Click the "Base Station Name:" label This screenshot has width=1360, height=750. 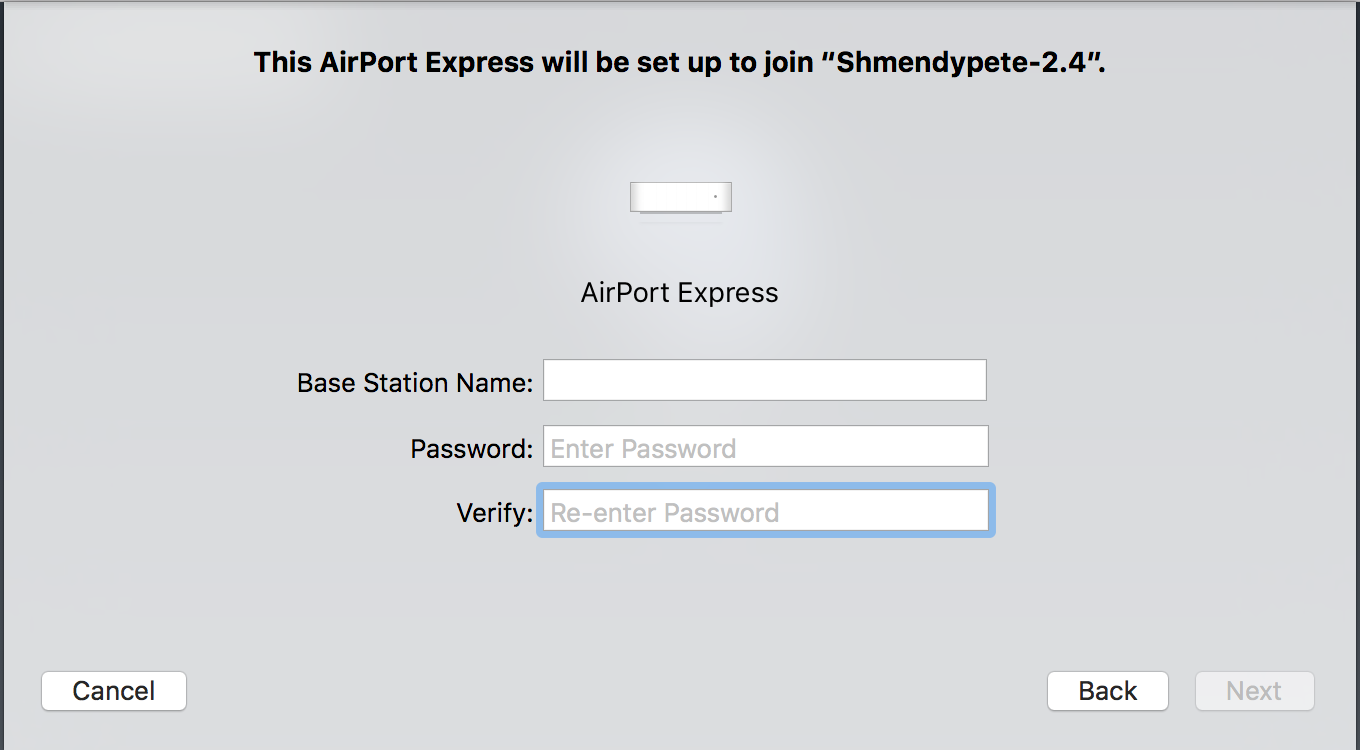[x=414, y=383]
